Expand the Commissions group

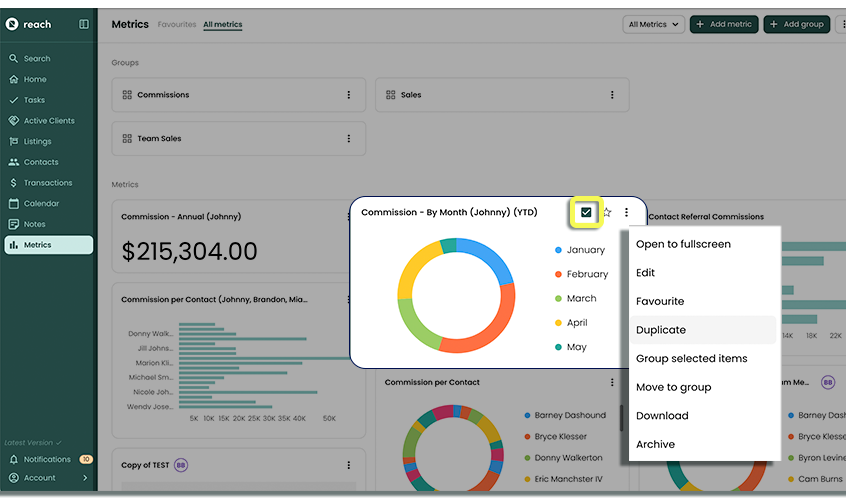tap(163, 95)
